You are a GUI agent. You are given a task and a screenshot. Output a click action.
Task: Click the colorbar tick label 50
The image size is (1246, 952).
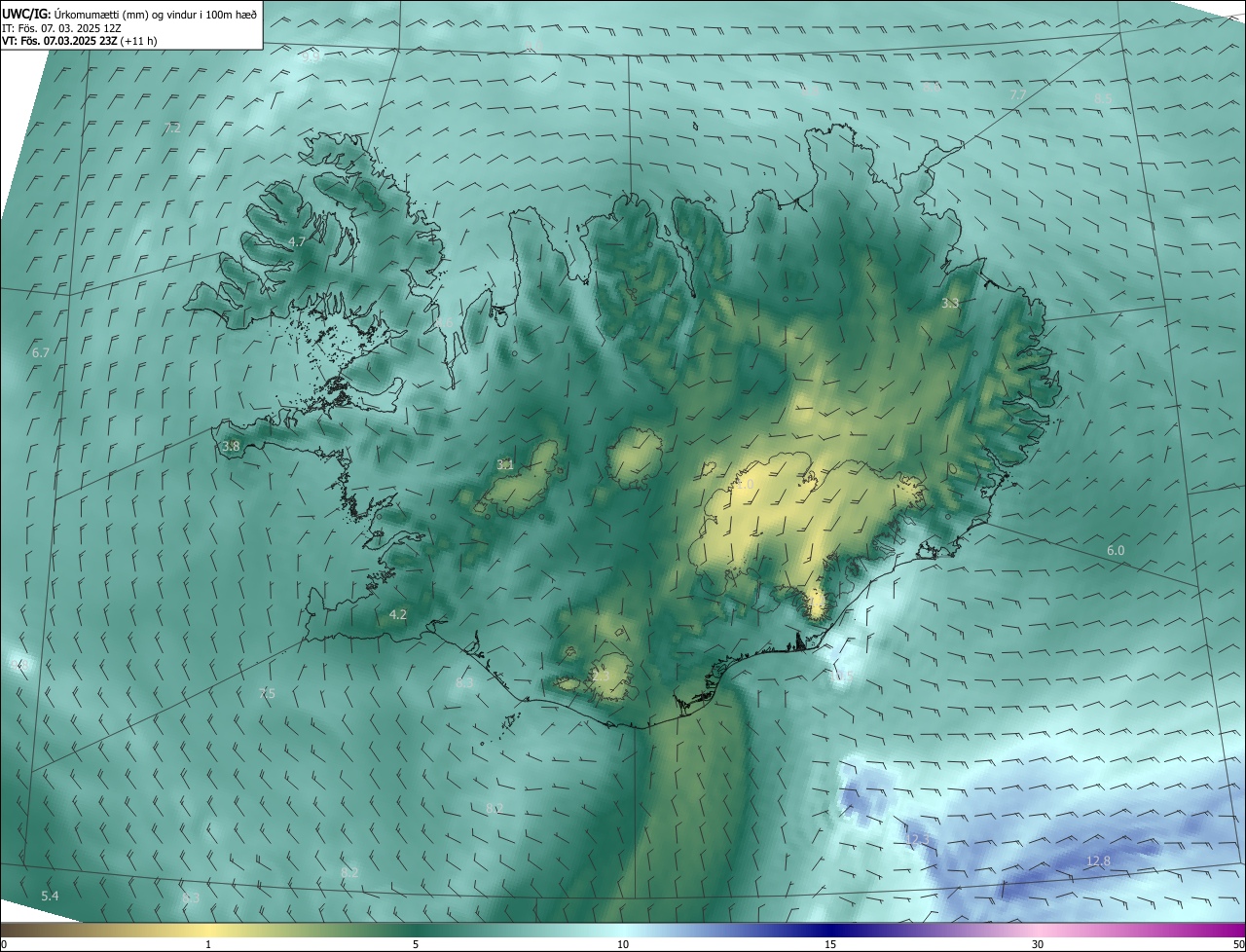pos(1238,944)
